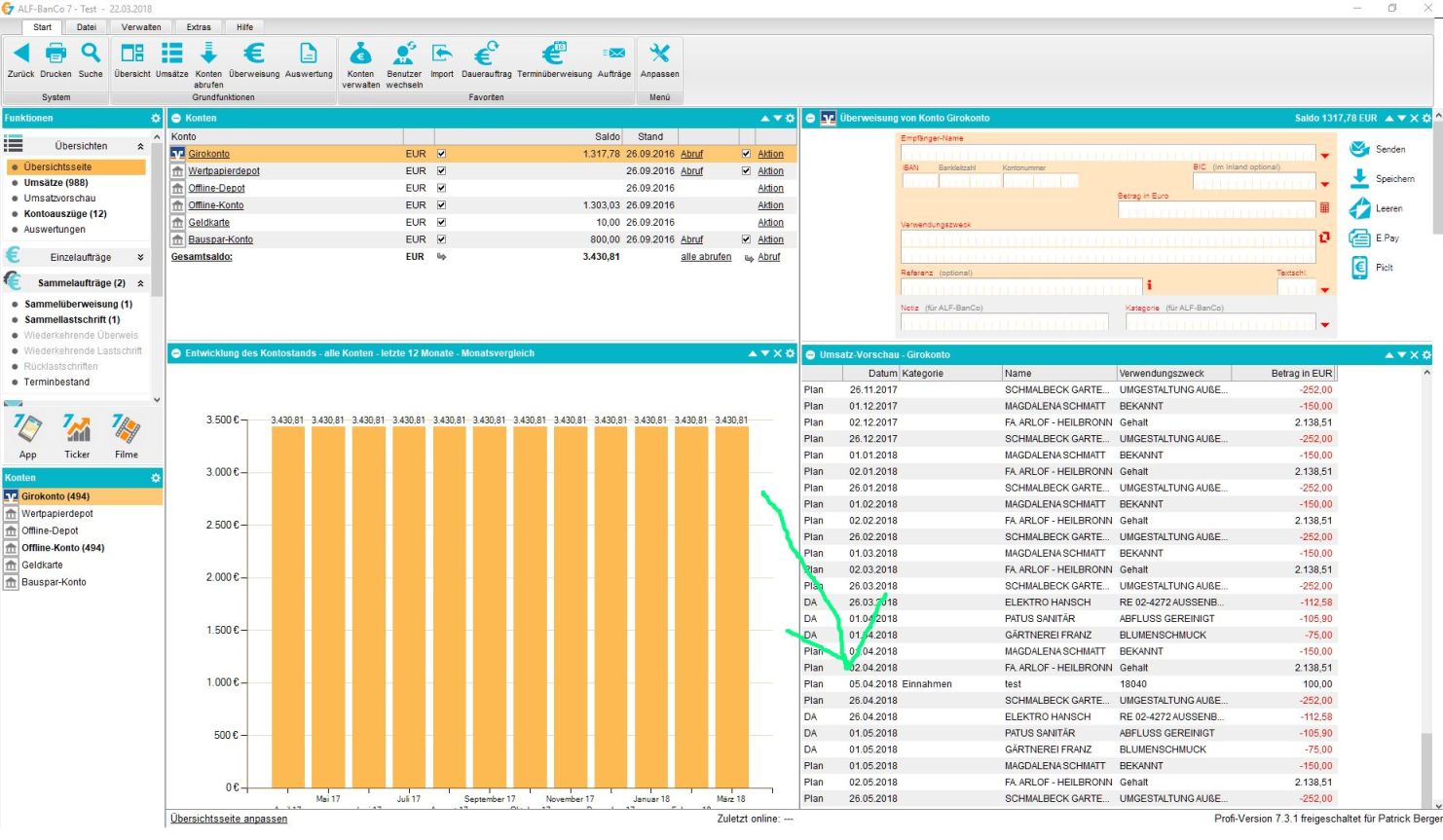Click the Konten abrufen download icon
This screenshot has width=1443, height=840.
point(208,54)
